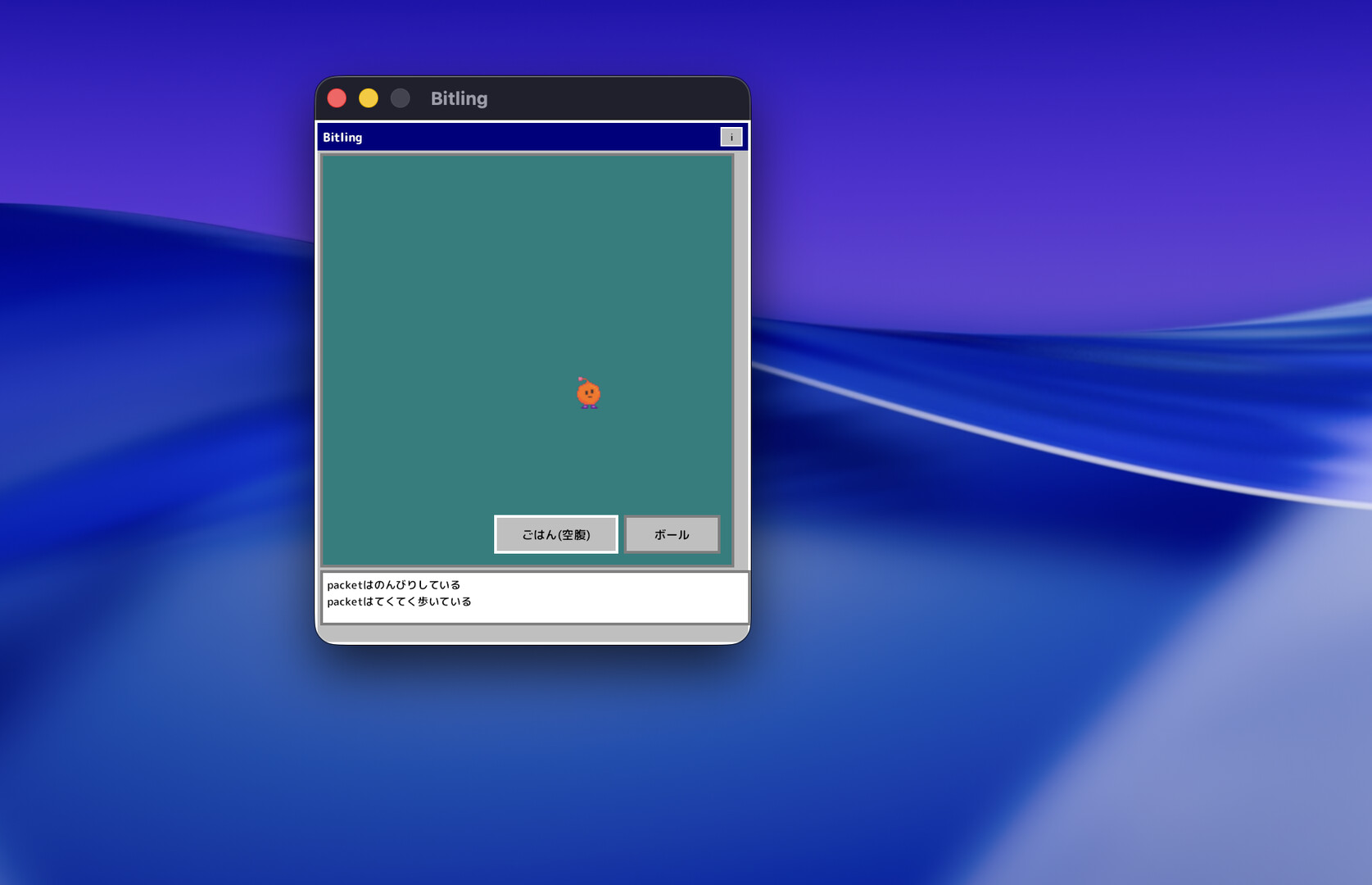Click empty space in the navy header bar
This screenshot has width=1372, height=885.
point(532,137)
